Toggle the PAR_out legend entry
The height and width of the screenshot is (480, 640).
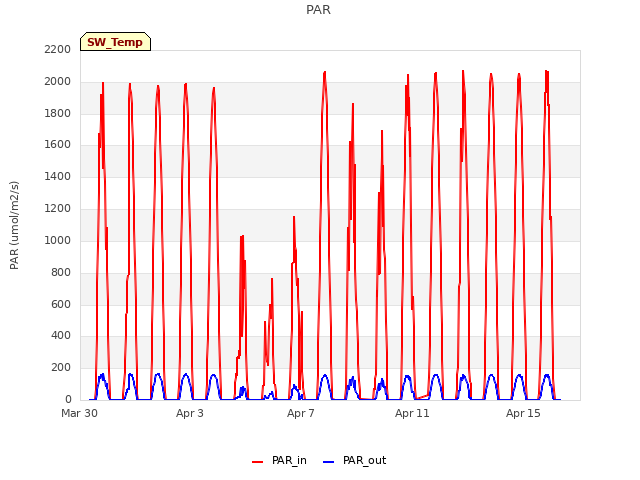[x=354, y=460]
